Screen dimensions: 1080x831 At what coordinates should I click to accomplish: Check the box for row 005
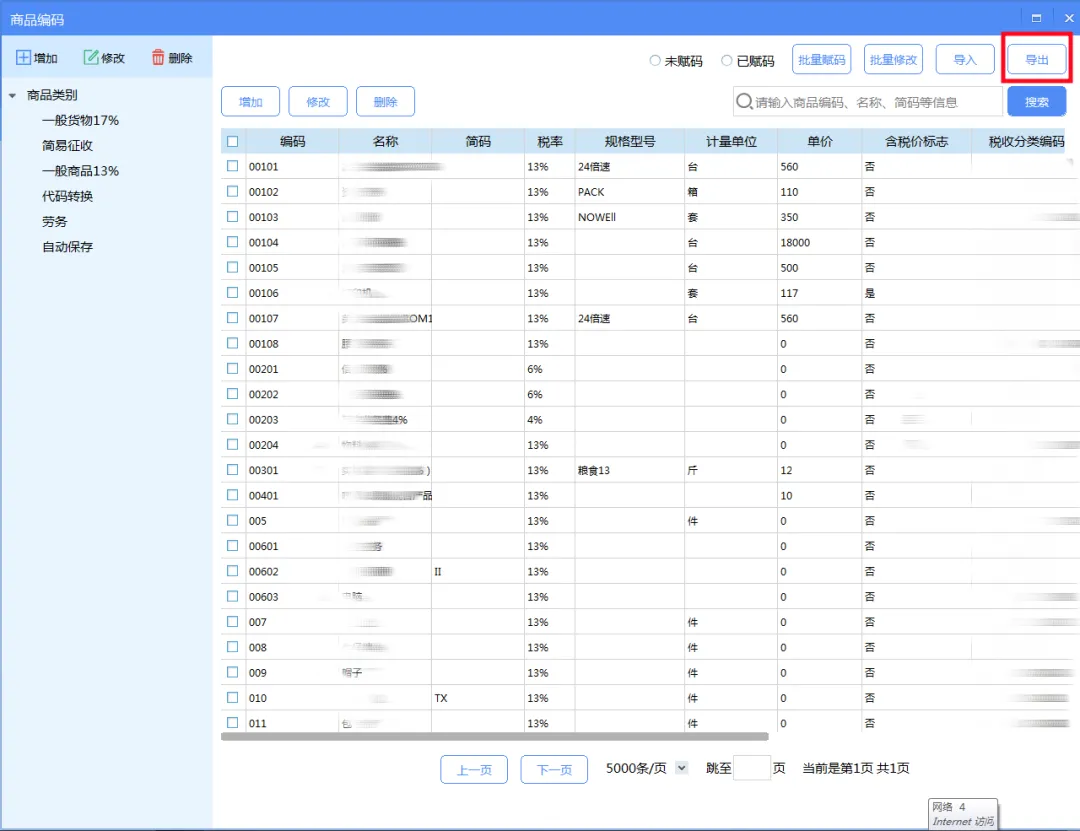click(233, 520)
